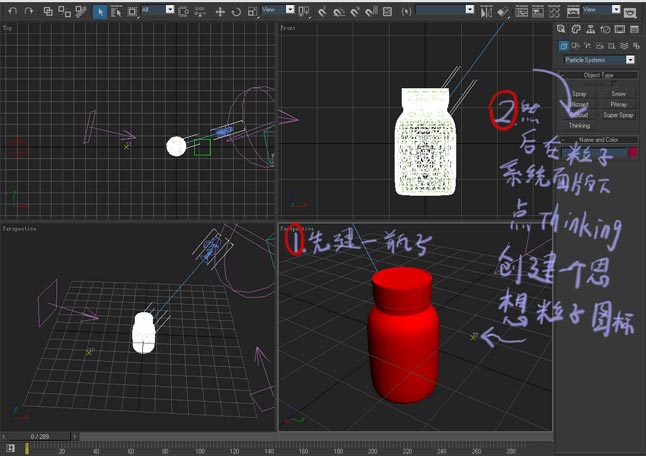Image resolution: width=646 pixels, height=456 pixels.
Task: Click the Redo arrow in toolbar
Action: [x=28, y=11]
